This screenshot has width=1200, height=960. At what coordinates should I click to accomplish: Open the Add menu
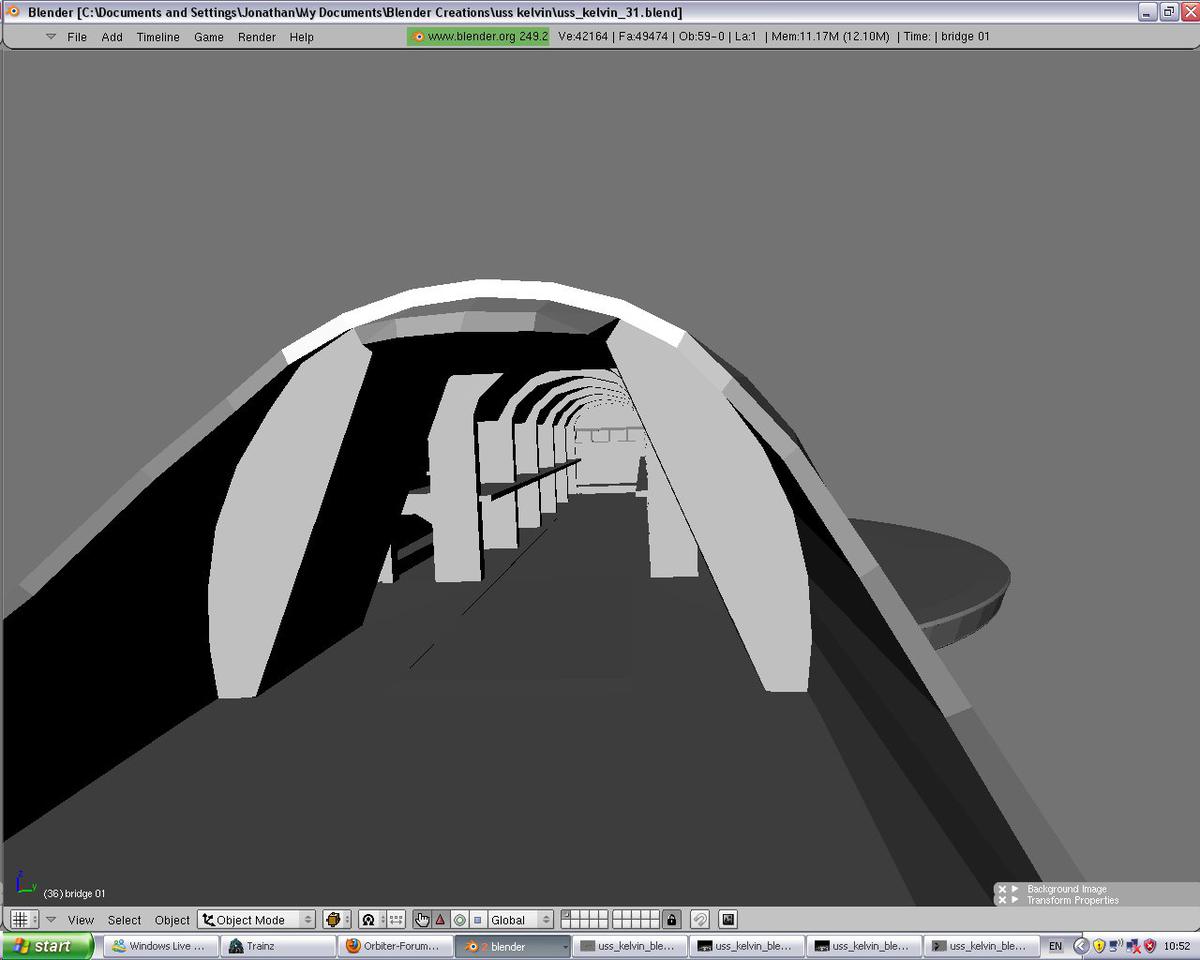tap(112, 37)
